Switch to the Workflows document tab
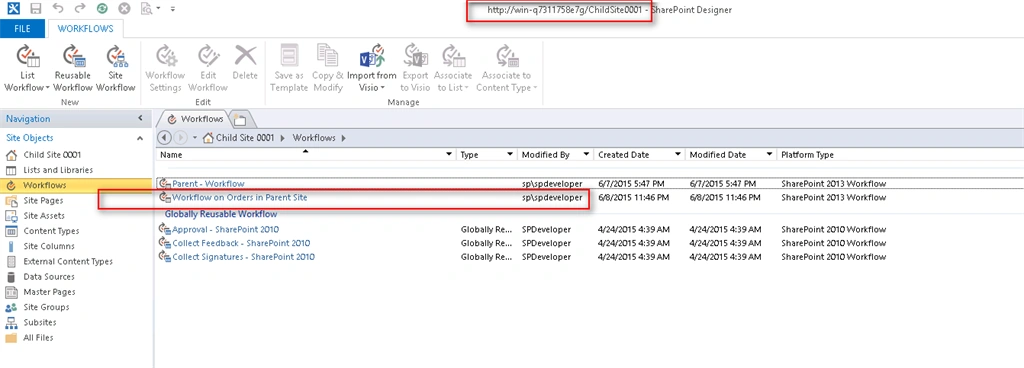Screen dimensions: 1024x368 pyautogui.click(x=196, y=119)
